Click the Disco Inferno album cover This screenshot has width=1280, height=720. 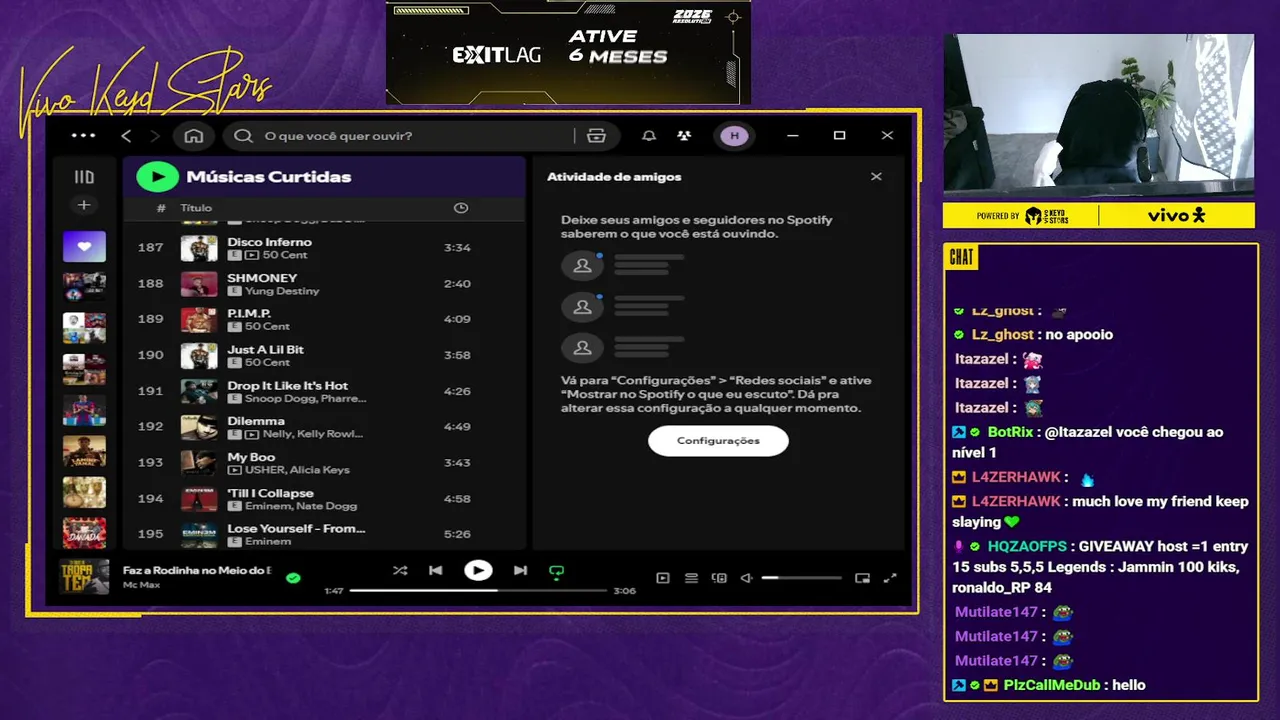coord(199,248)
